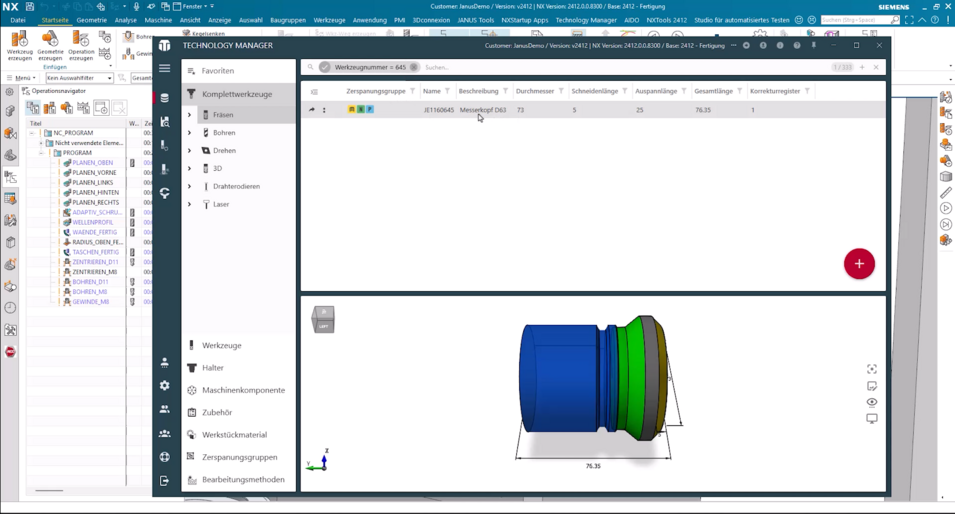Open Zerspanungsgruppen section

pyautogui.click(x=238, y=457)
